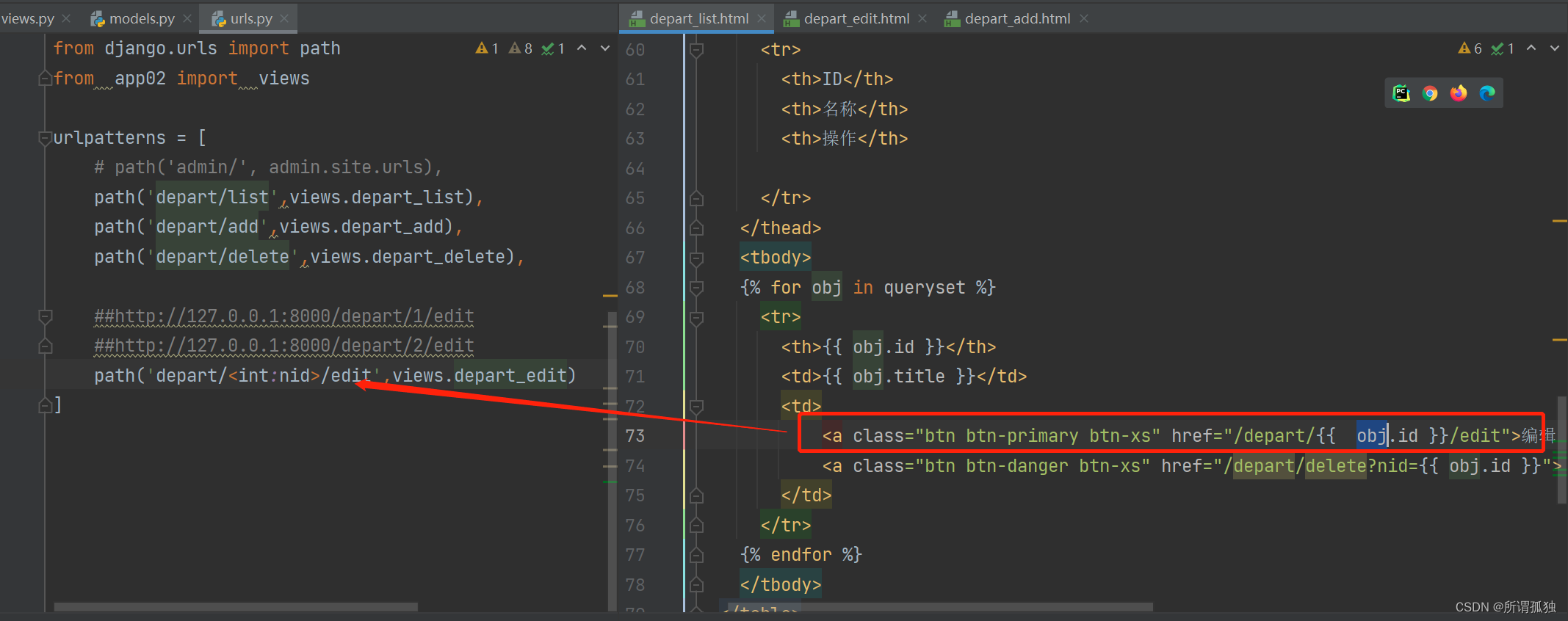Close the depart_list.html tab
Image resolution: width=1568 pixels, height=621 pixels.
pyautogui.click(x=762, y=18)
